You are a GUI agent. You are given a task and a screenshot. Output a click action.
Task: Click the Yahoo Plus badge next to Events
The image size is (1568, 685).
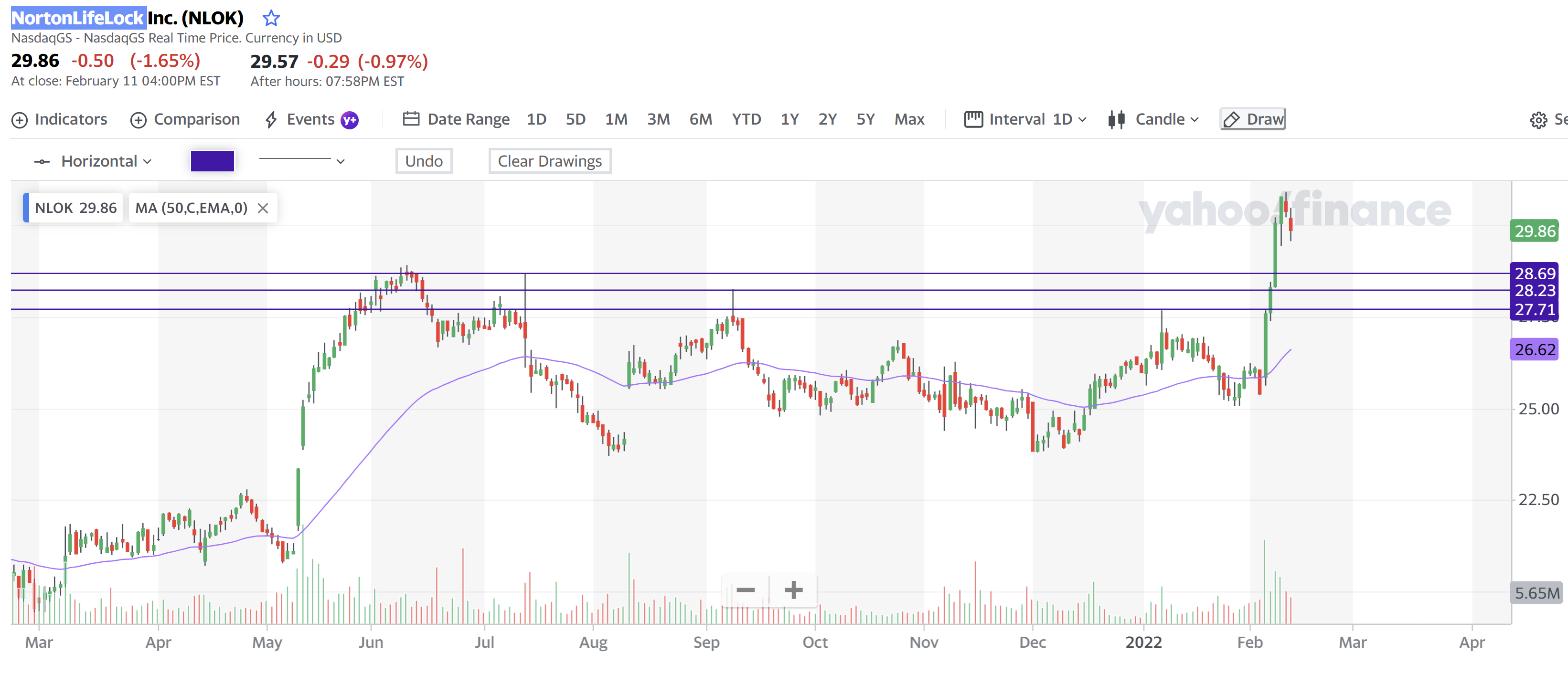click(x=350, y=120)
